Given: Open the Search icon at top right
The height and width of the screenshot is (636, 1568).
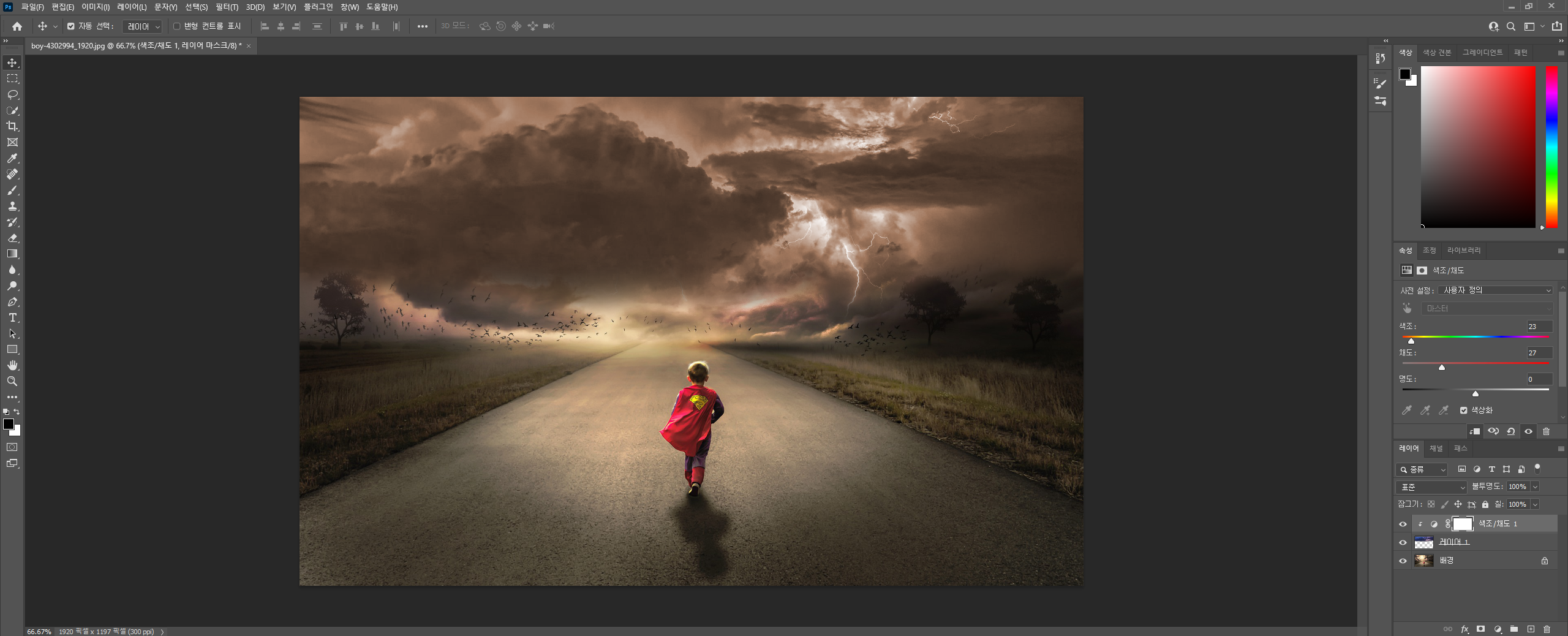Looking at the screenshot, I should (x=1511, y=26).
